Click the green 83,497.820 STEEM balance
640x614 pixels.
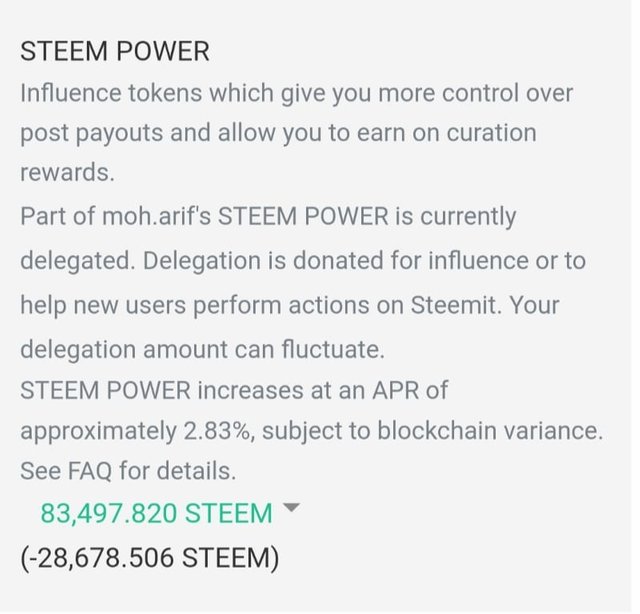156,513
